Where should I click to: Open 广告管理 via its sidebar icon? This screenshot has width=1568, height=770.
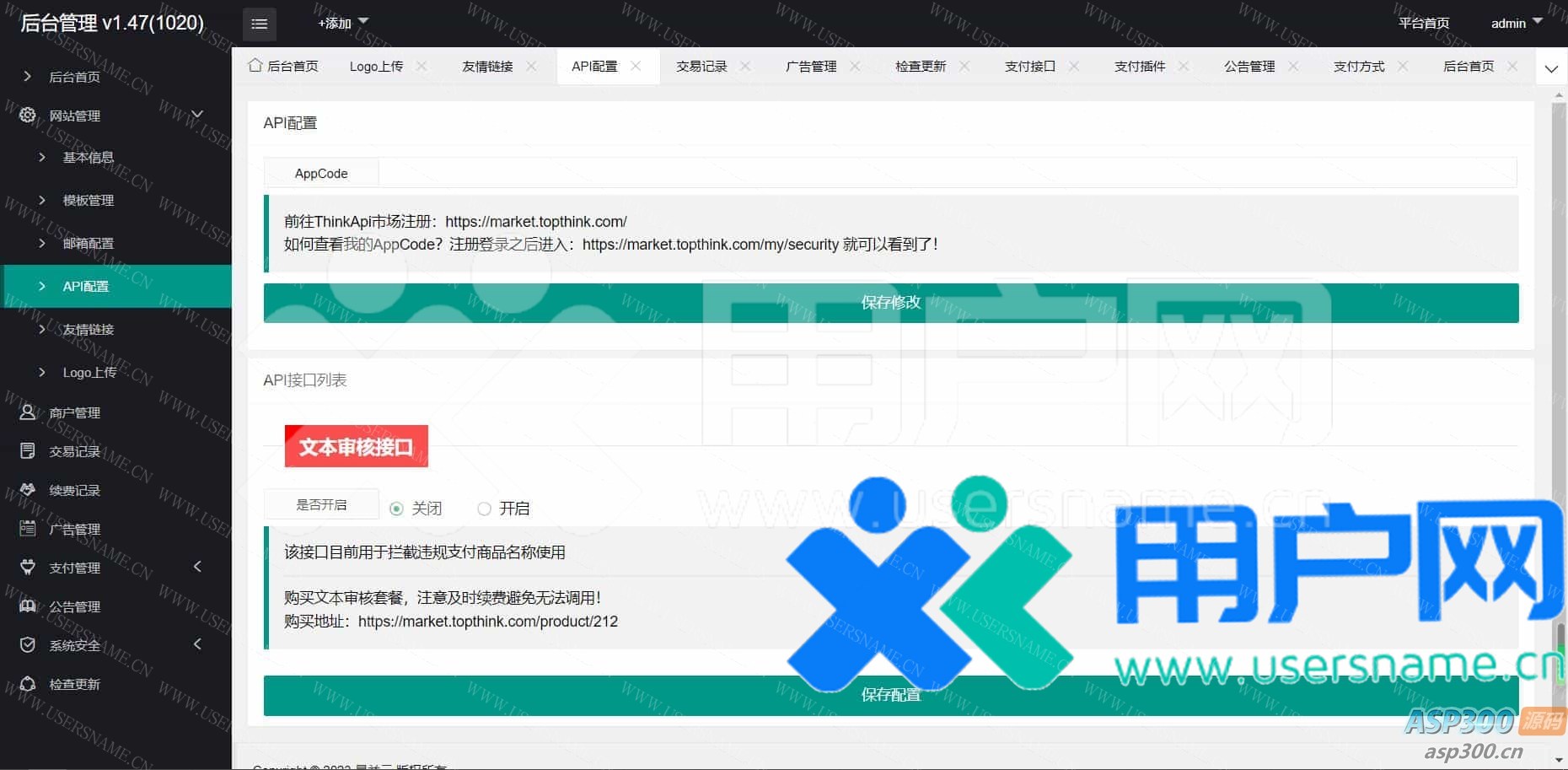coord(26,529)
